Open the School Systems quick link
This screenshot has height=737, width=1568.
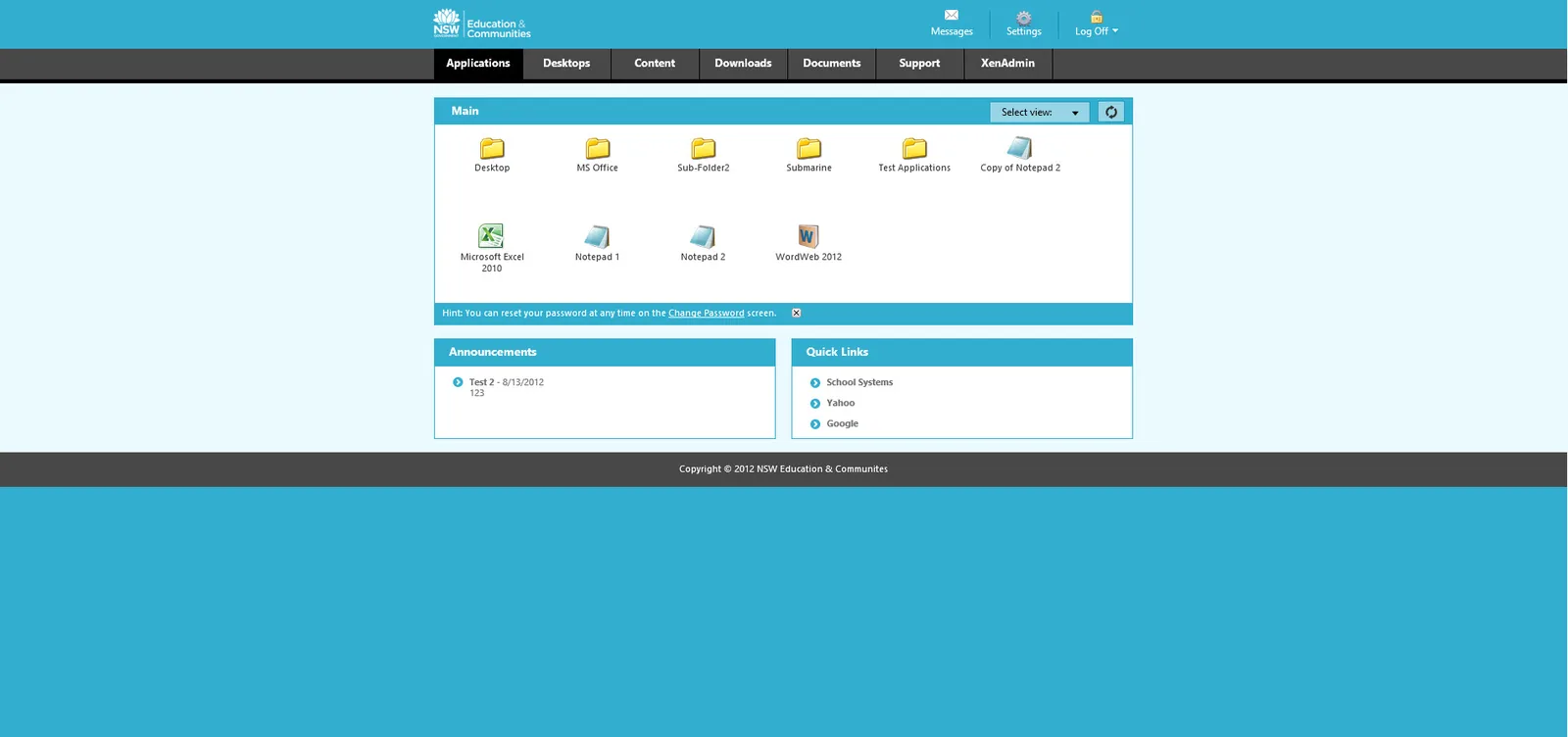click(x=859, y=383)
